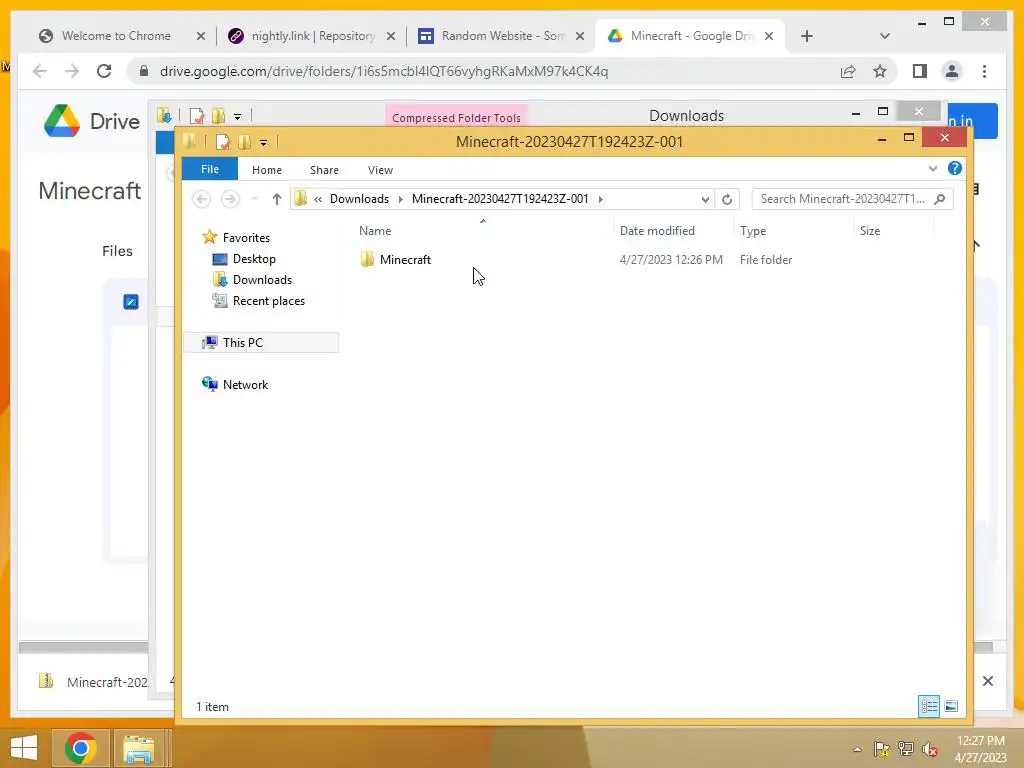Click File Explorer icon in taskbar

tap(139, 749)
